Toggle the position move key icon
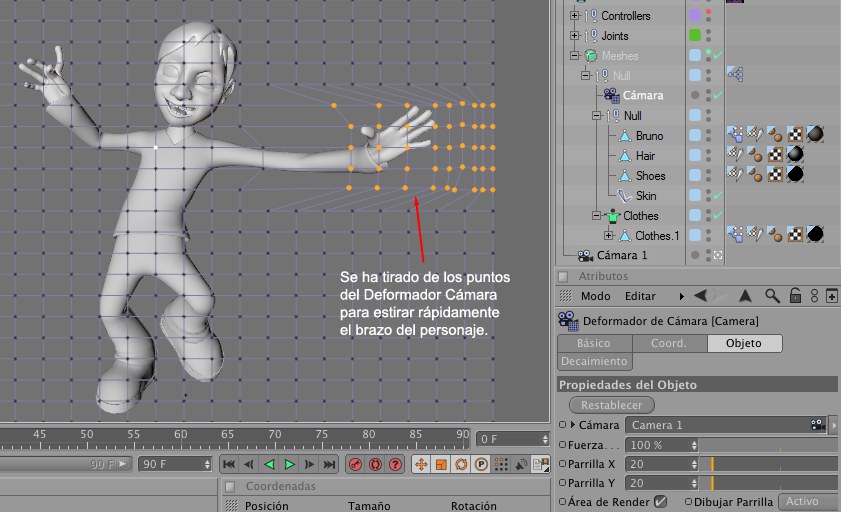This screenshot has width=841, height=512. pyautogui.click(x=421, y=464)
